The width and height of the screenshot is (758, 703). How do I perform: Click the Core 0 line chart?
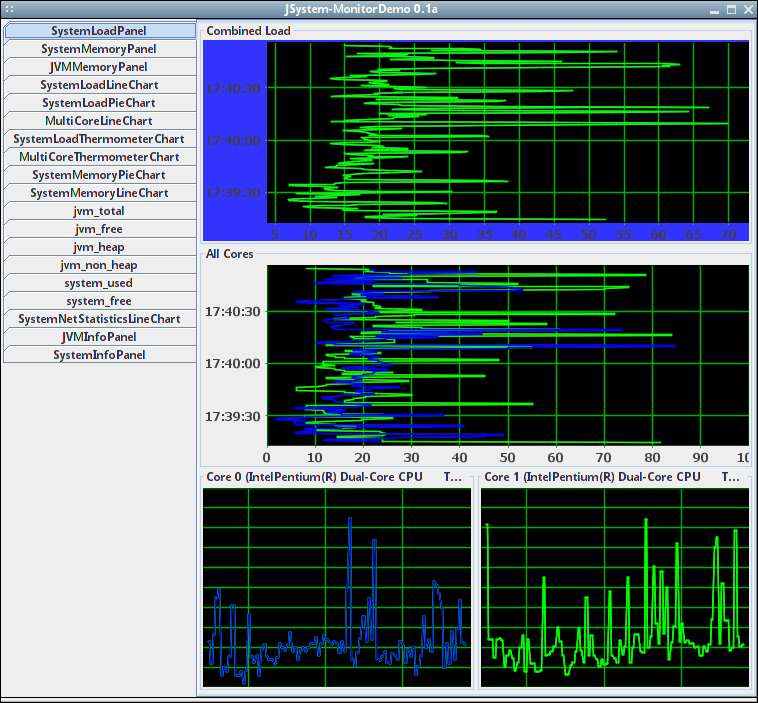337,587
